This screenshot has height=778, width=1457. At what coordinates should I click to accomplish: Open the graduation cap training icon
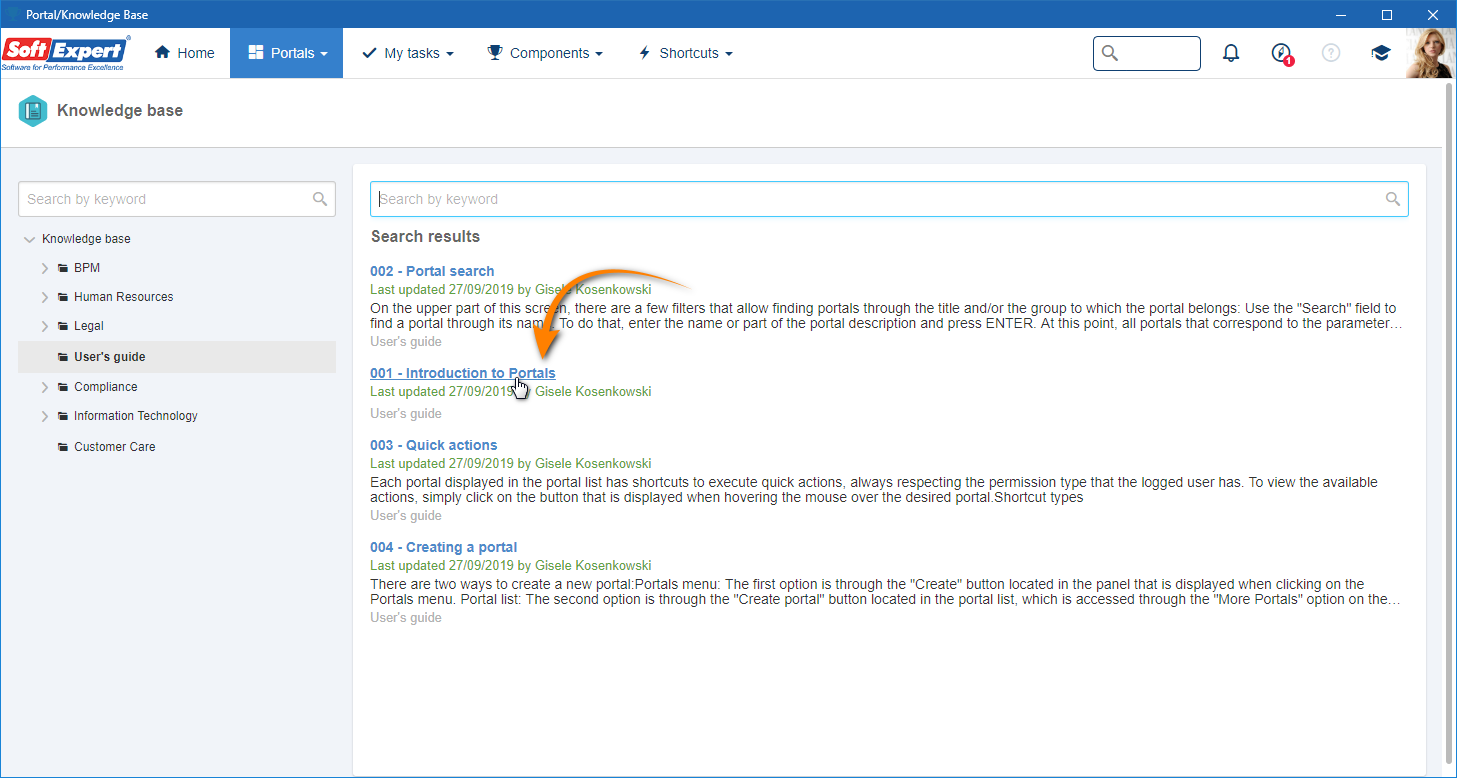click(1381, 53)
